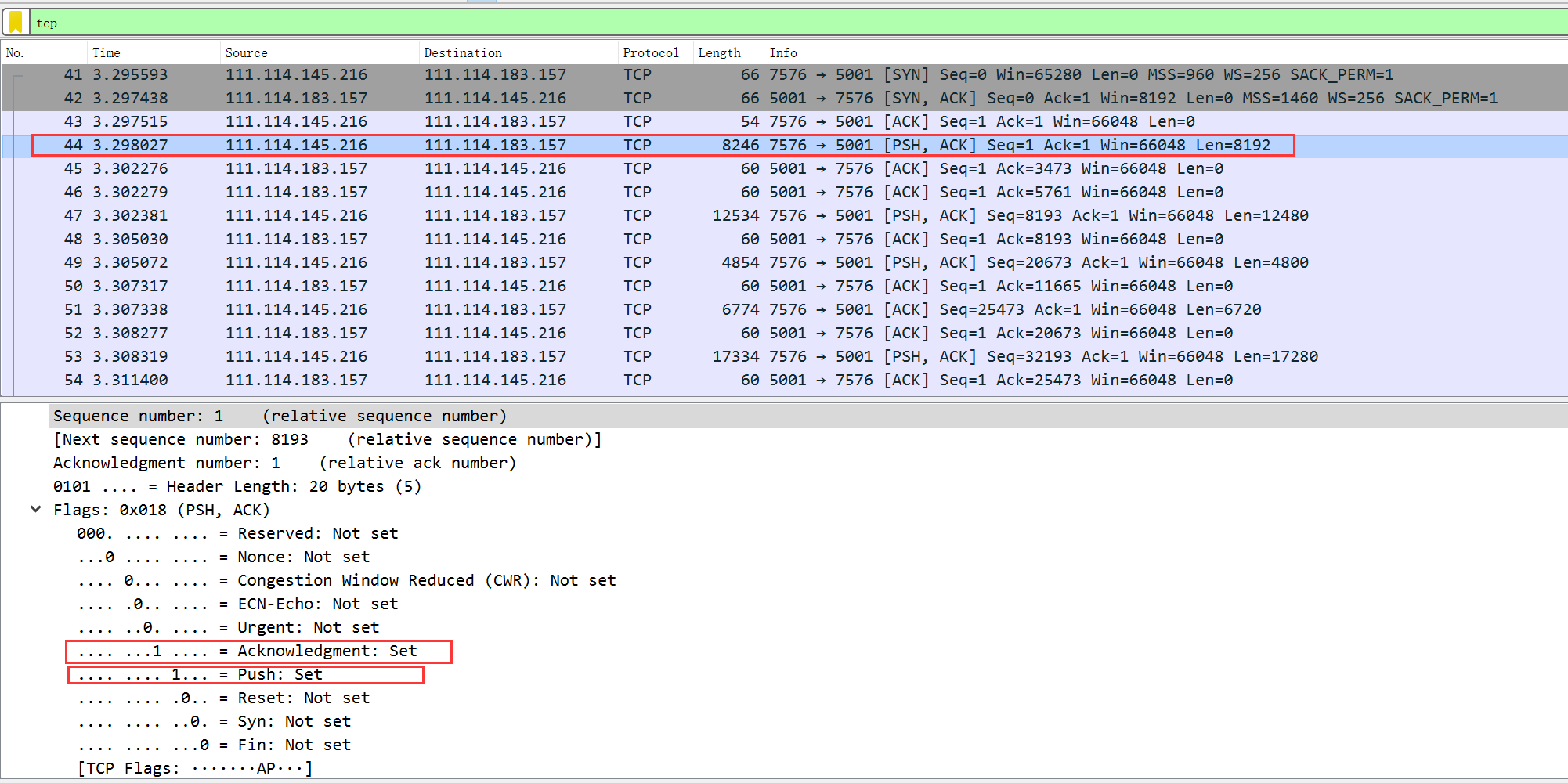Select the Header Length: 20 bytes line
This screenshot has height=783, width=1568.
pos(237,486)
